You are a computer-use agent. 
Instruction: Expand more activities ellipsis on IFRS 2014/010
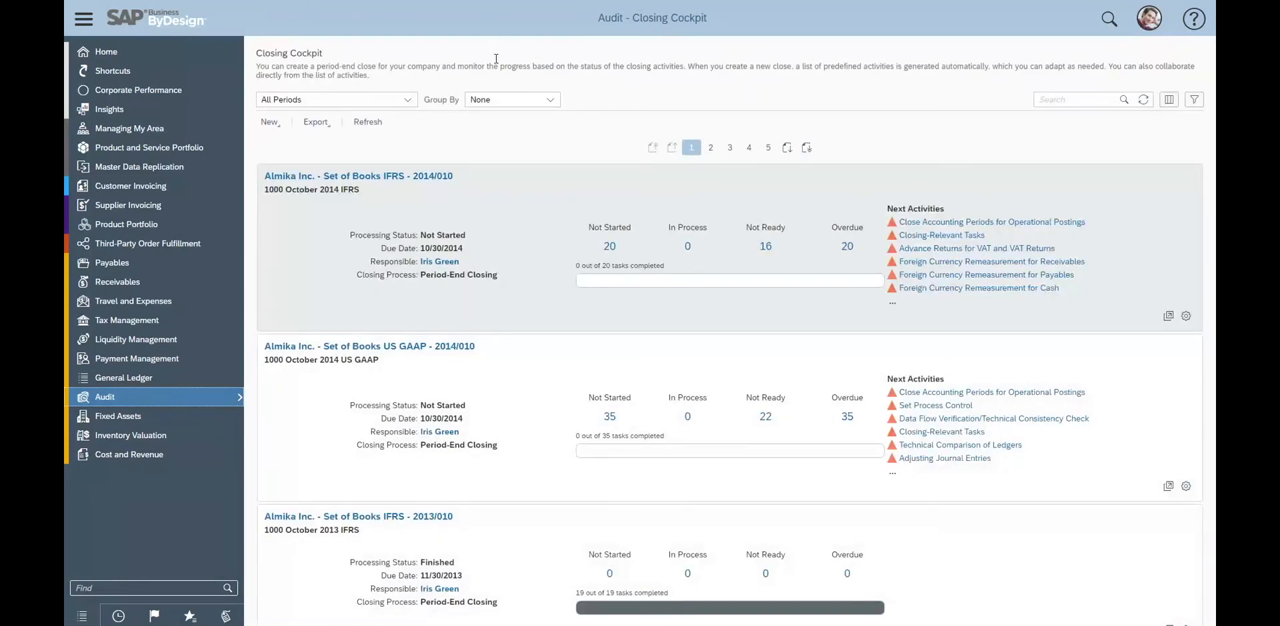pos(892,302)
